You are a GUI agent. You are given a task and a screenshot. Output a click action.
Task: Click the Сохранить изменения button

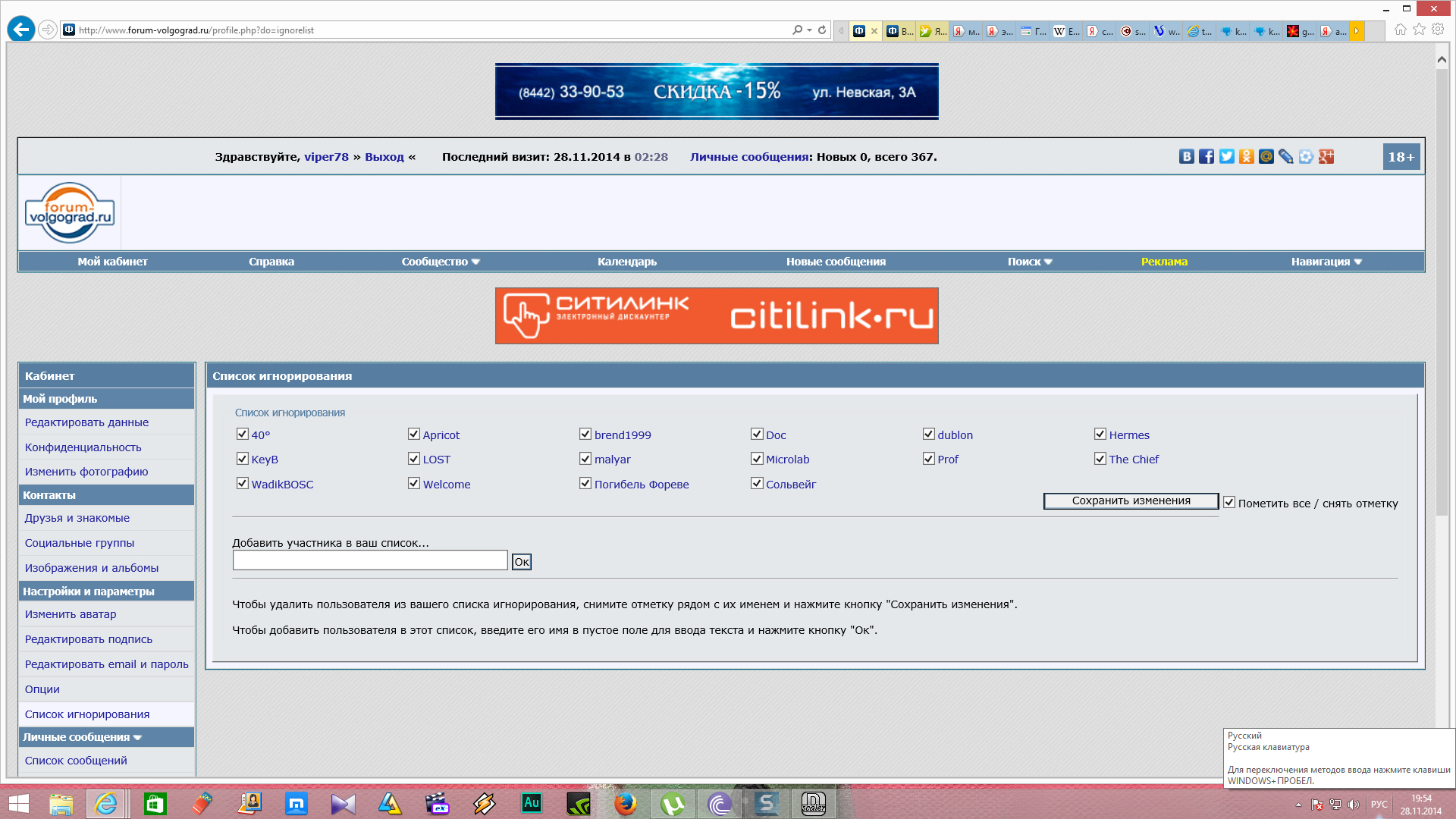coord(1130,500)
